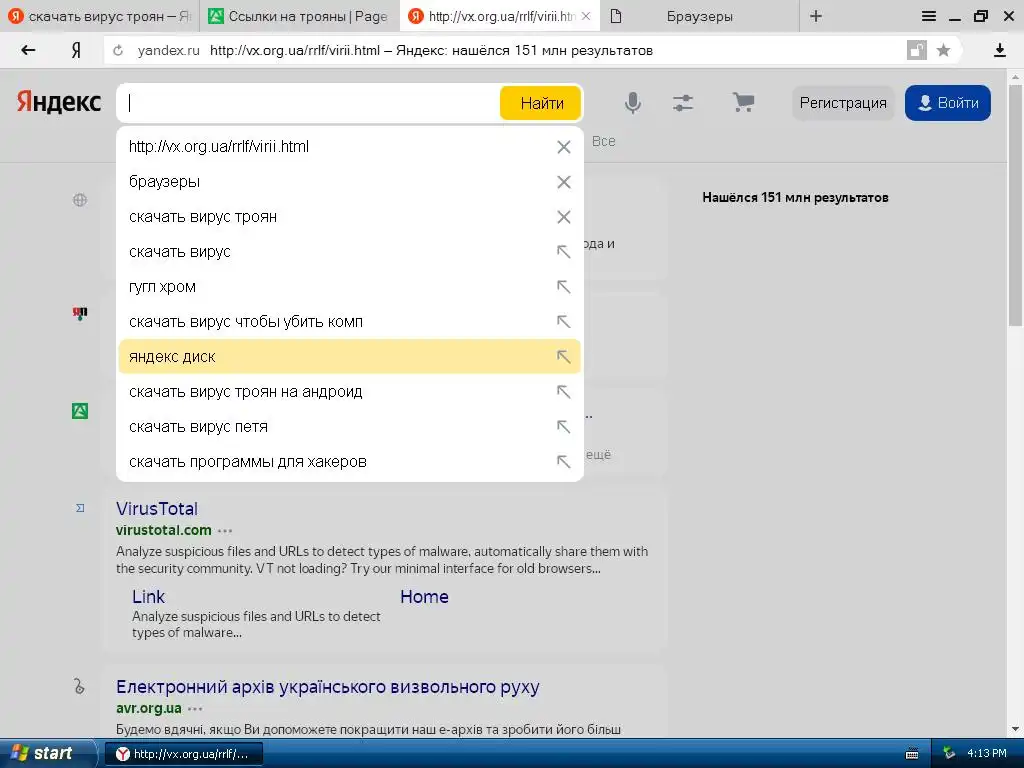Reload page with the refresh icon
The image size is (1024, 768).
pos(118,50)
